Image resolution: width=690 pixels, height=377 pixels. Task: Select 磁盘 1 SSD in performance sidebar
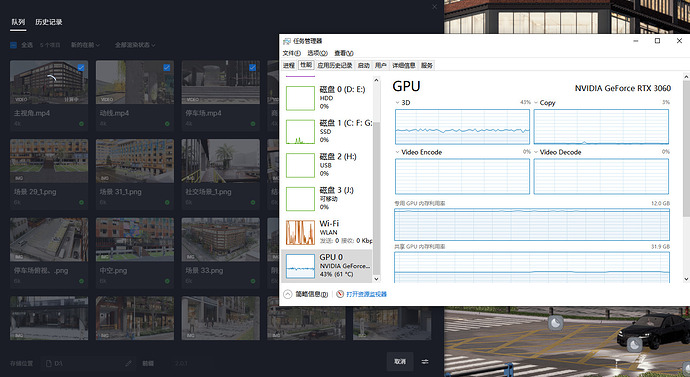(327, 131)
